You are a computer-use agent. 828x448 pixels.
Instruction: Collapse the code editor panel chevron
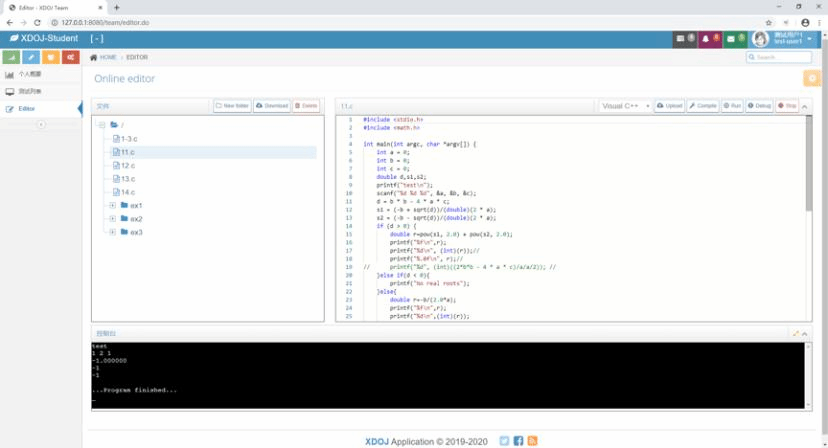[x=806, y=105]
